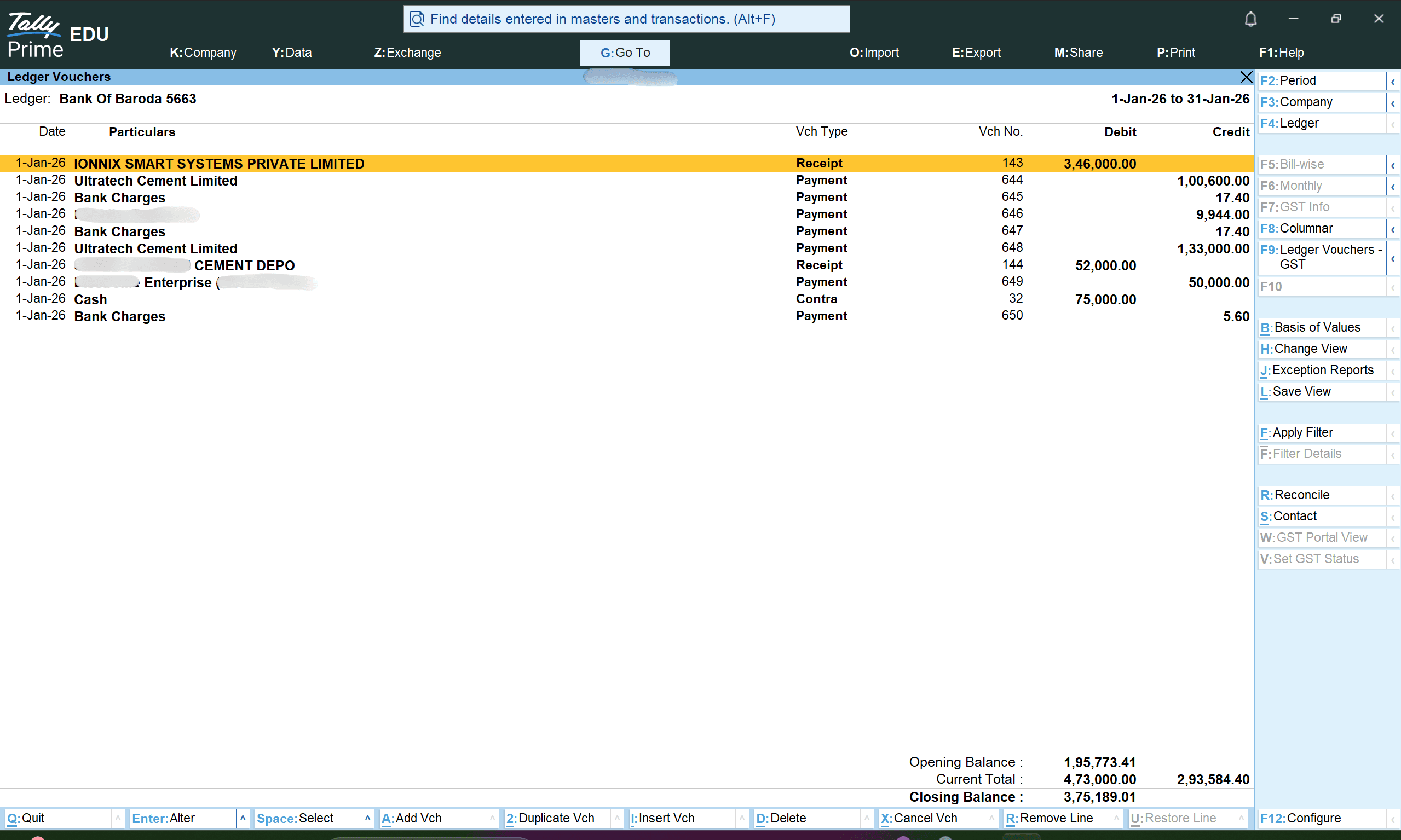The image size is (1401, 840).
Task: Select the CEMENT DEPO receipt row
Action: [x=626, y=265]
